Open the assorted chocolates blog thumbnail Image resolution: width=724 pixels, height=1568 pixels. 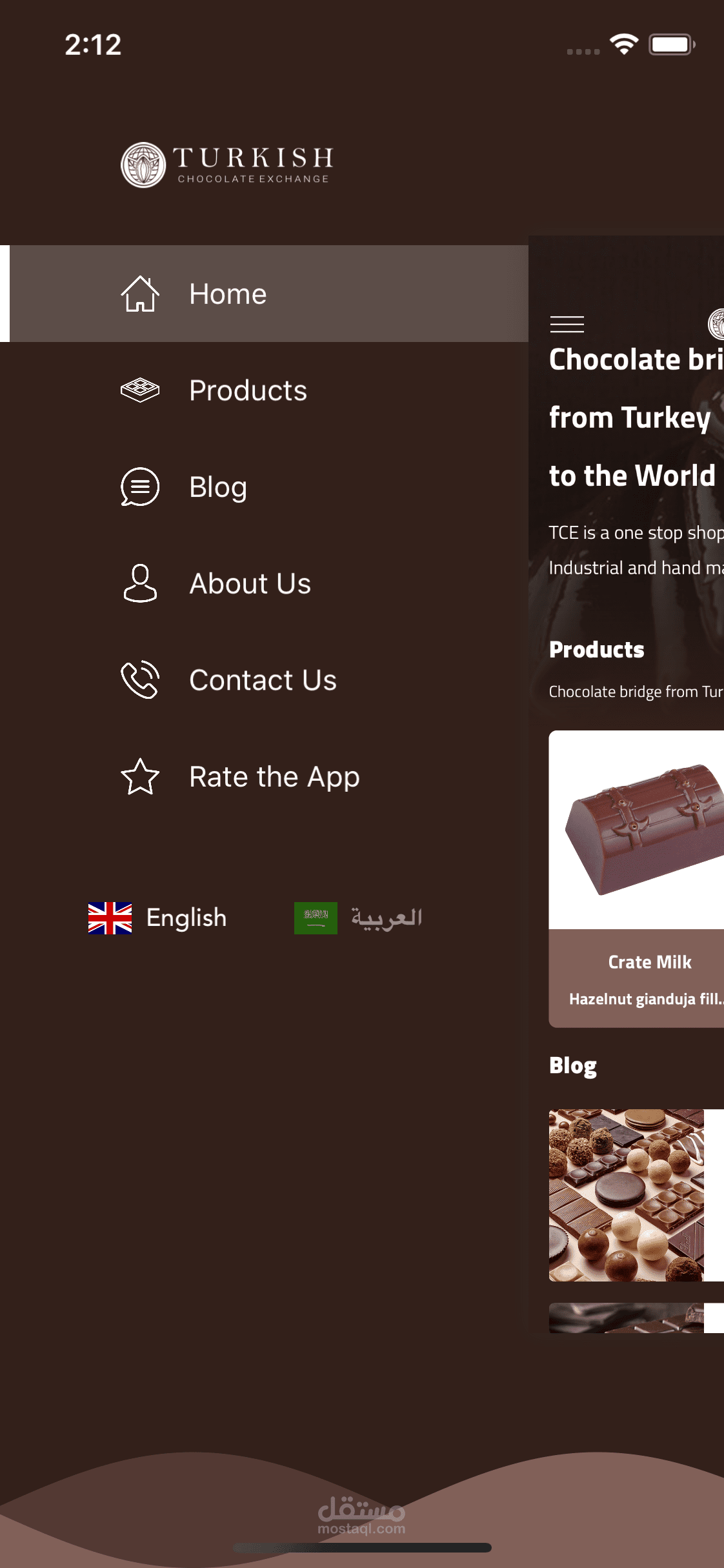[x=627, y=1195]
